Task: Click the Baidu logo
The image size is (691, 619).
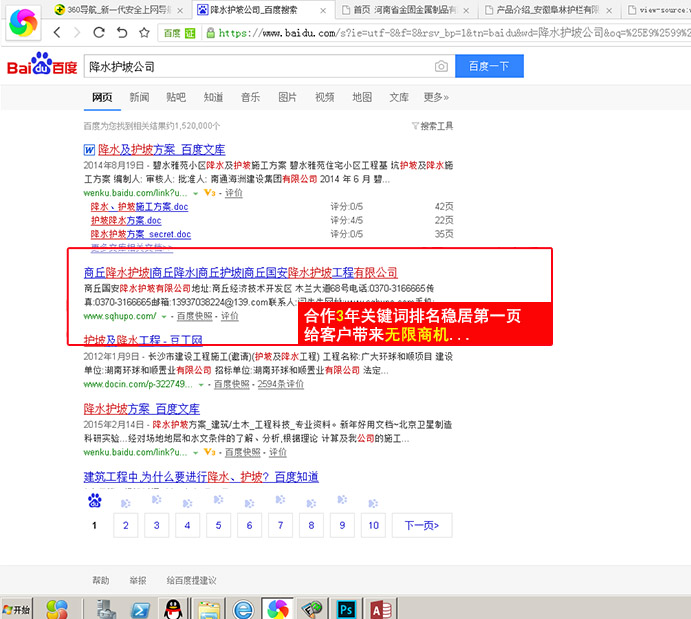Action: [x=42, y=65]
